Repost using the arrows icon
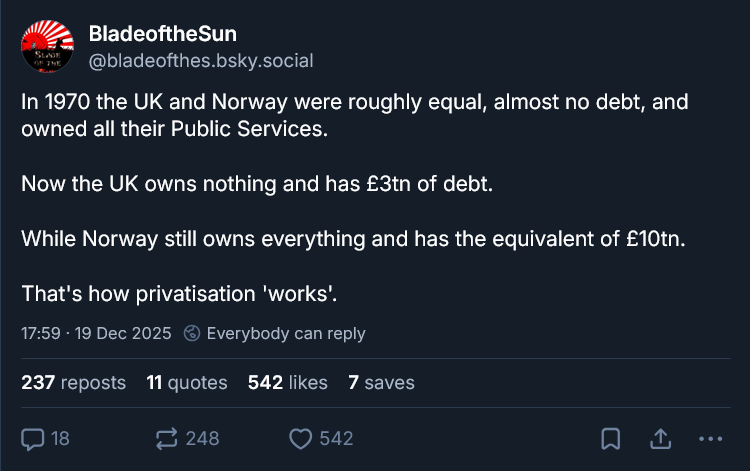750x471 pixels. click(x=167, y=438)
